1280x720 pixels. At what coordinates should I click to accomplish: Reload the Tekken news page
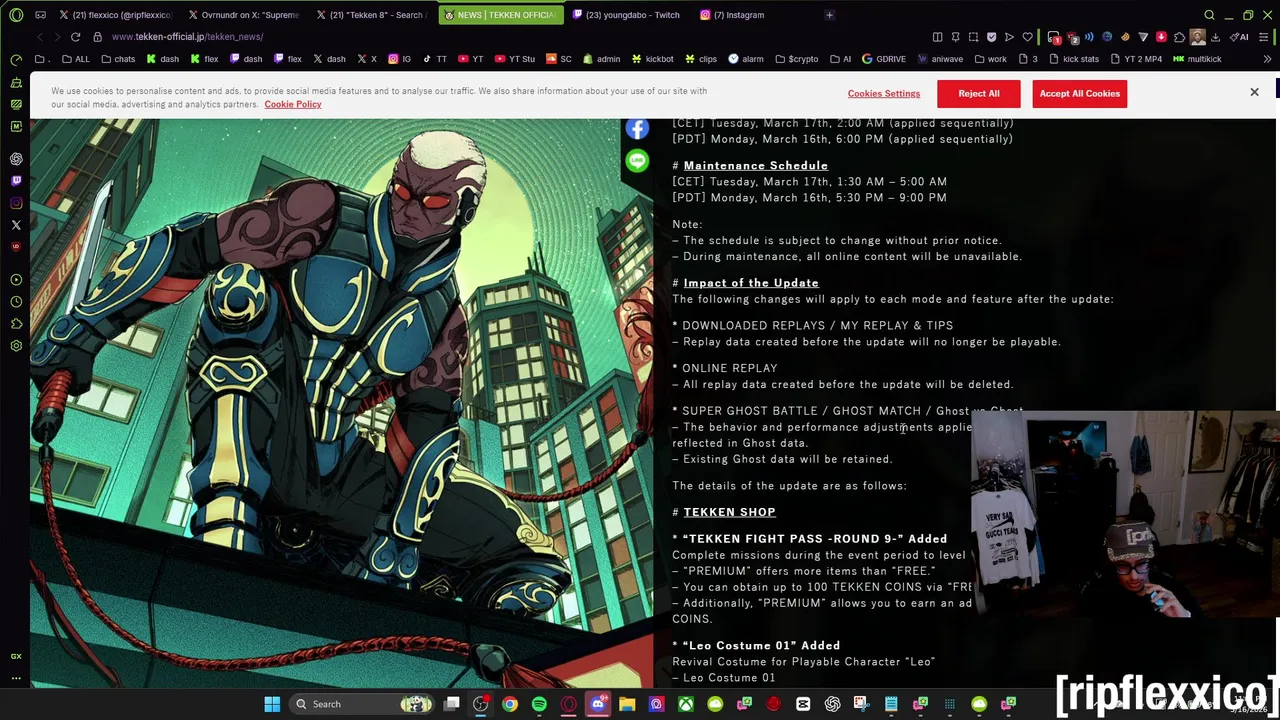[75, 37]
